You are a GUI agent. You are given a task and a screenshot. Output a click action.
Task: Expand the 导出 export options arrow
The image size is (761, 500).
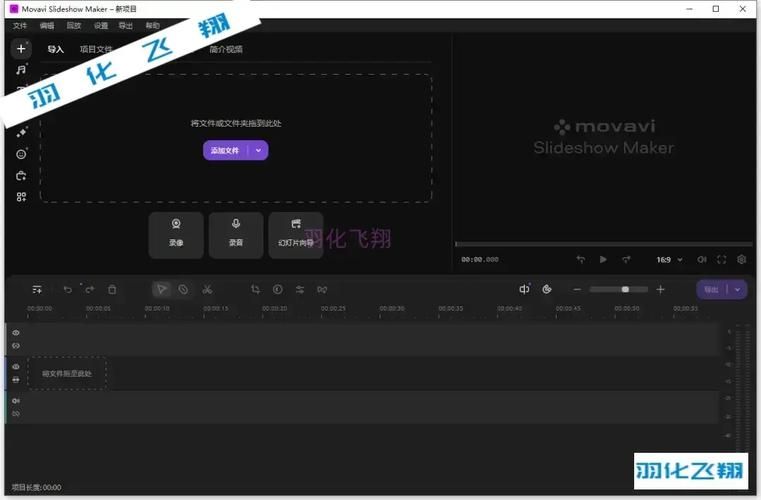737,290
